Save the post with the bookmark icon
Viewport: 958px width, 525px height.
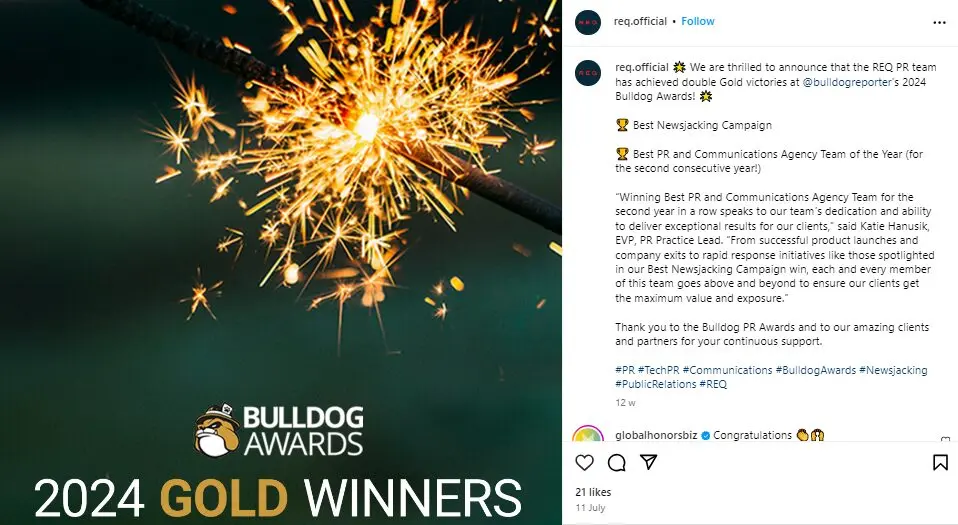coord(940,462)
